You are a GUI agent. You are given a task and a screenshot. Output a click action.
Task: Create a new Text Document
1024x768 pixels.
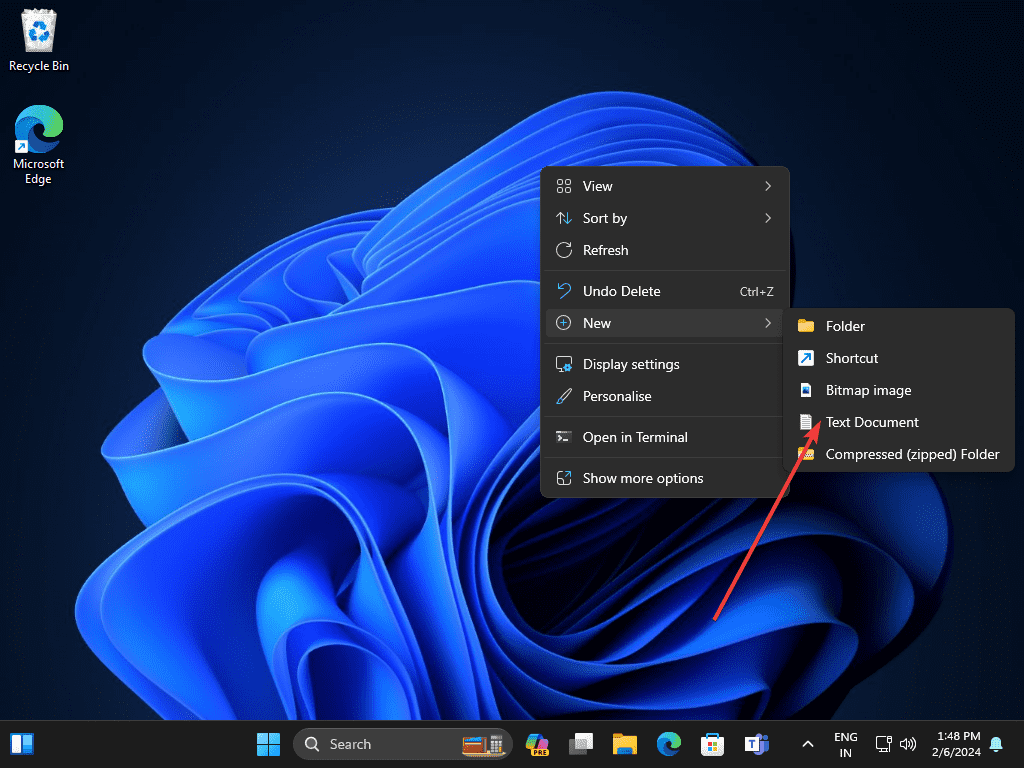pyautogui.click(x=899, y=422)
